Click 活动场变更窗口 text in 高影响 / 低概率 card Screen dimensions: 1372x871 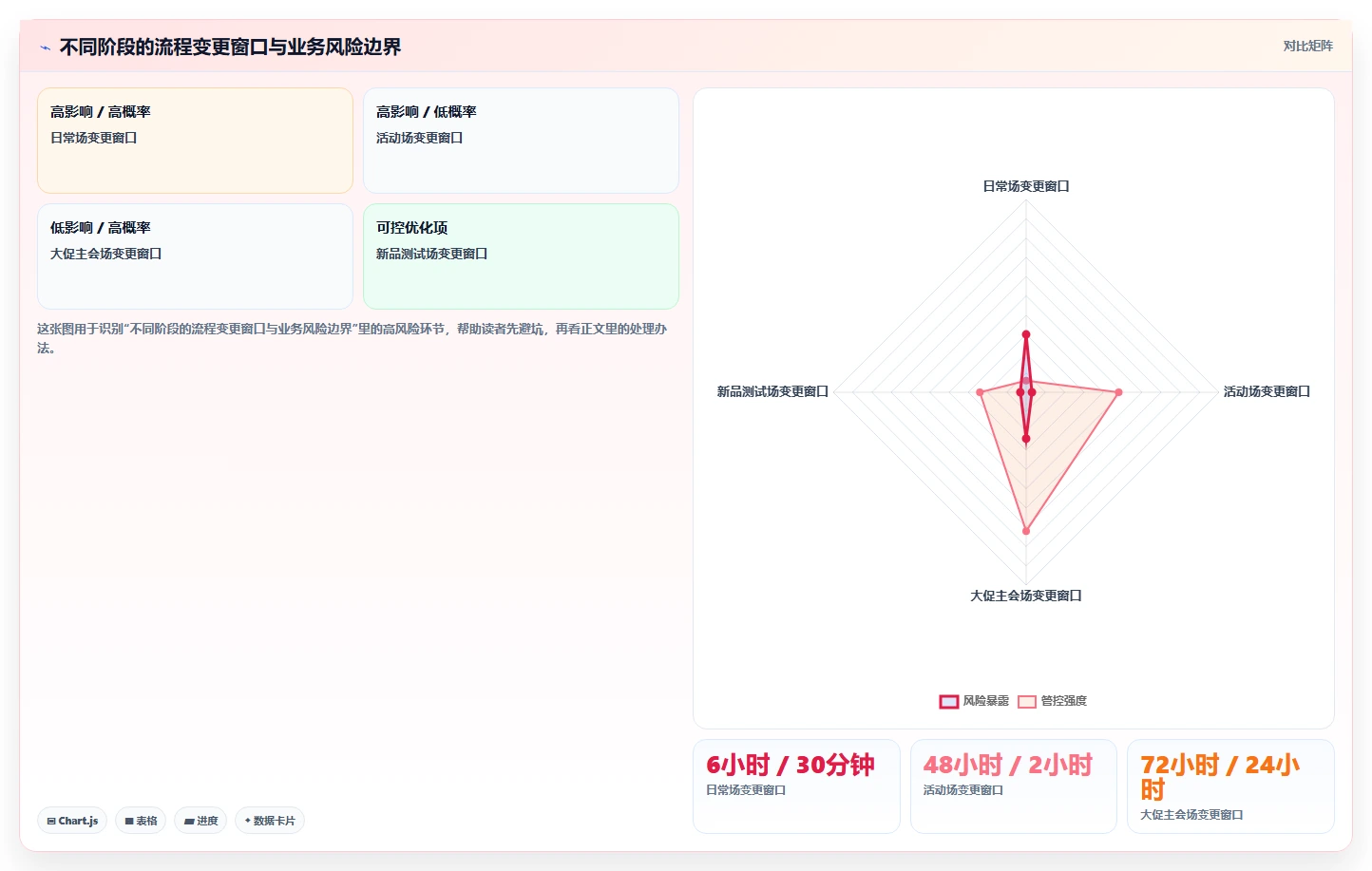419,138
